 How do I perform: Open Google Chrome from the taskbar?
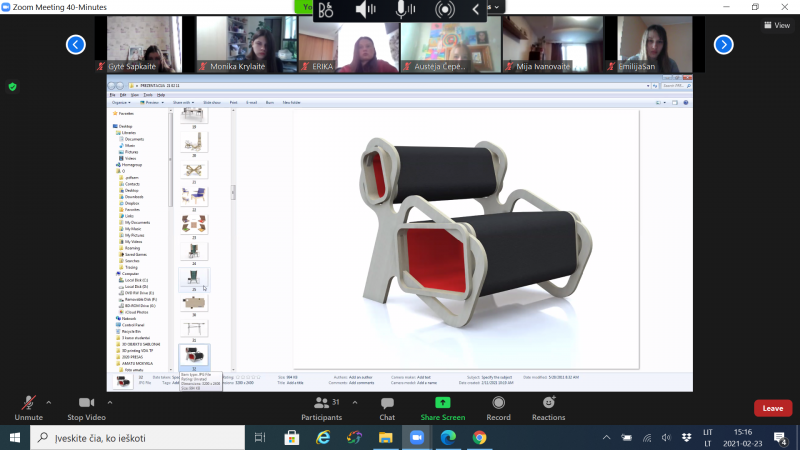479,438
